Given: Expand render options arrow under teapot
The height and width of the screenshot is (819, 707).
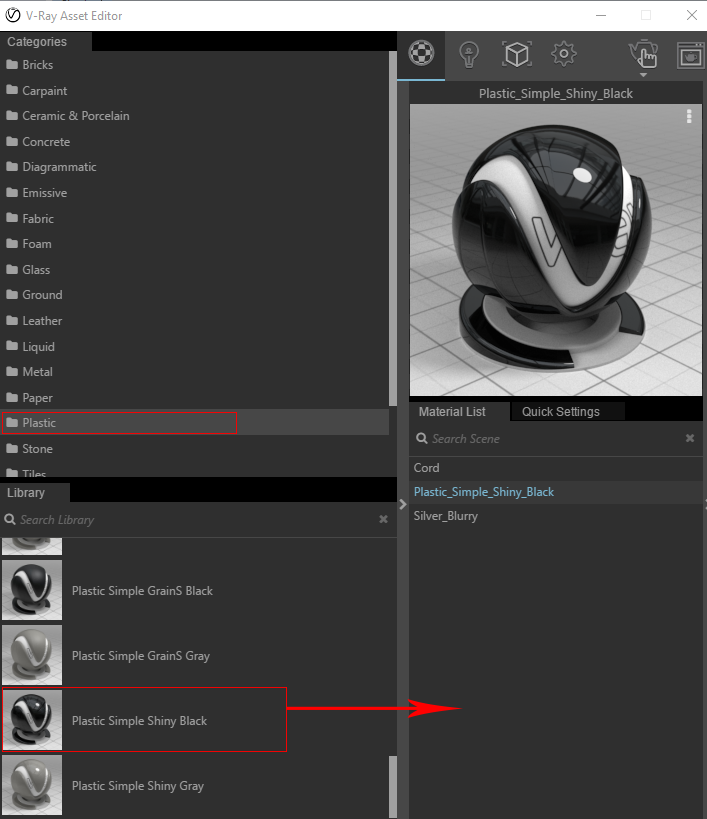Looking at the screenshot, I should point(643,75).
